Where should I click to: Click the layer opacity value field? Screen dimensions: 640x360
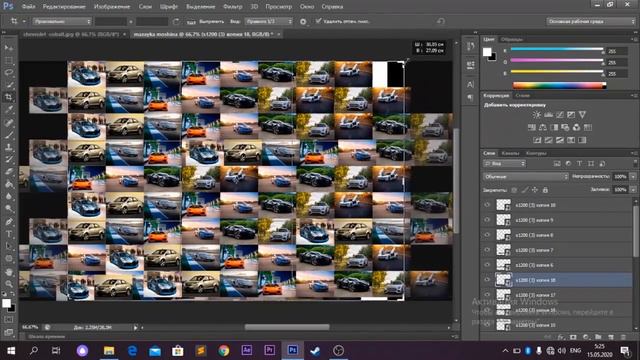pyautogui.click(x=621, y=177)
